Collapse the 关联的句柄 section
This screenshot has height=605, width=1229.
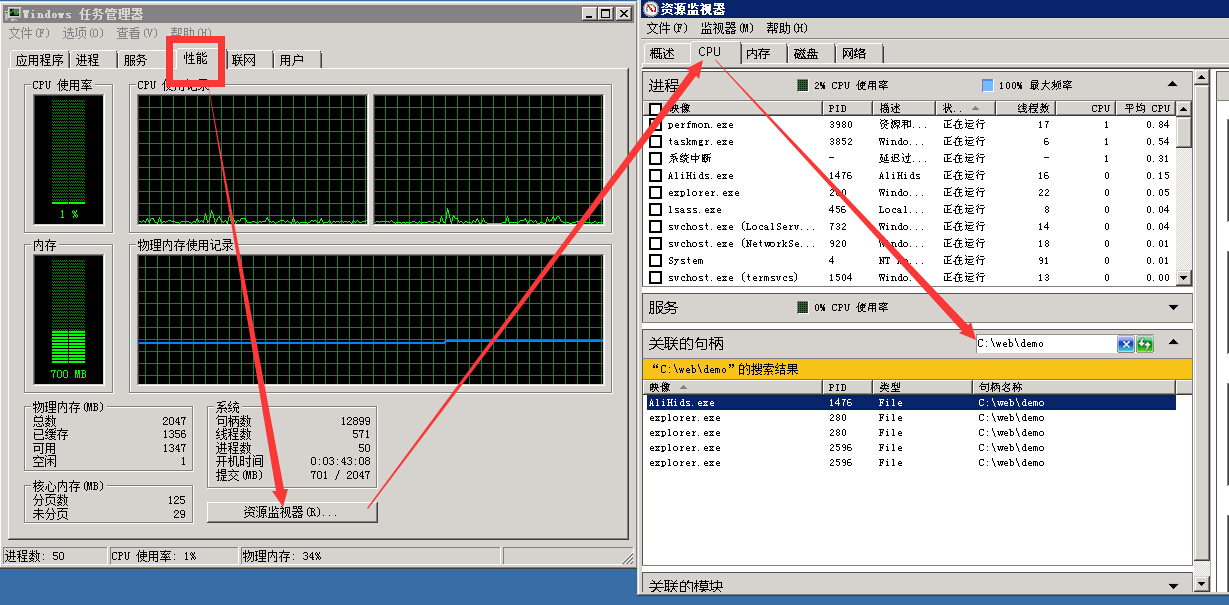click(x=1173, y=343)
